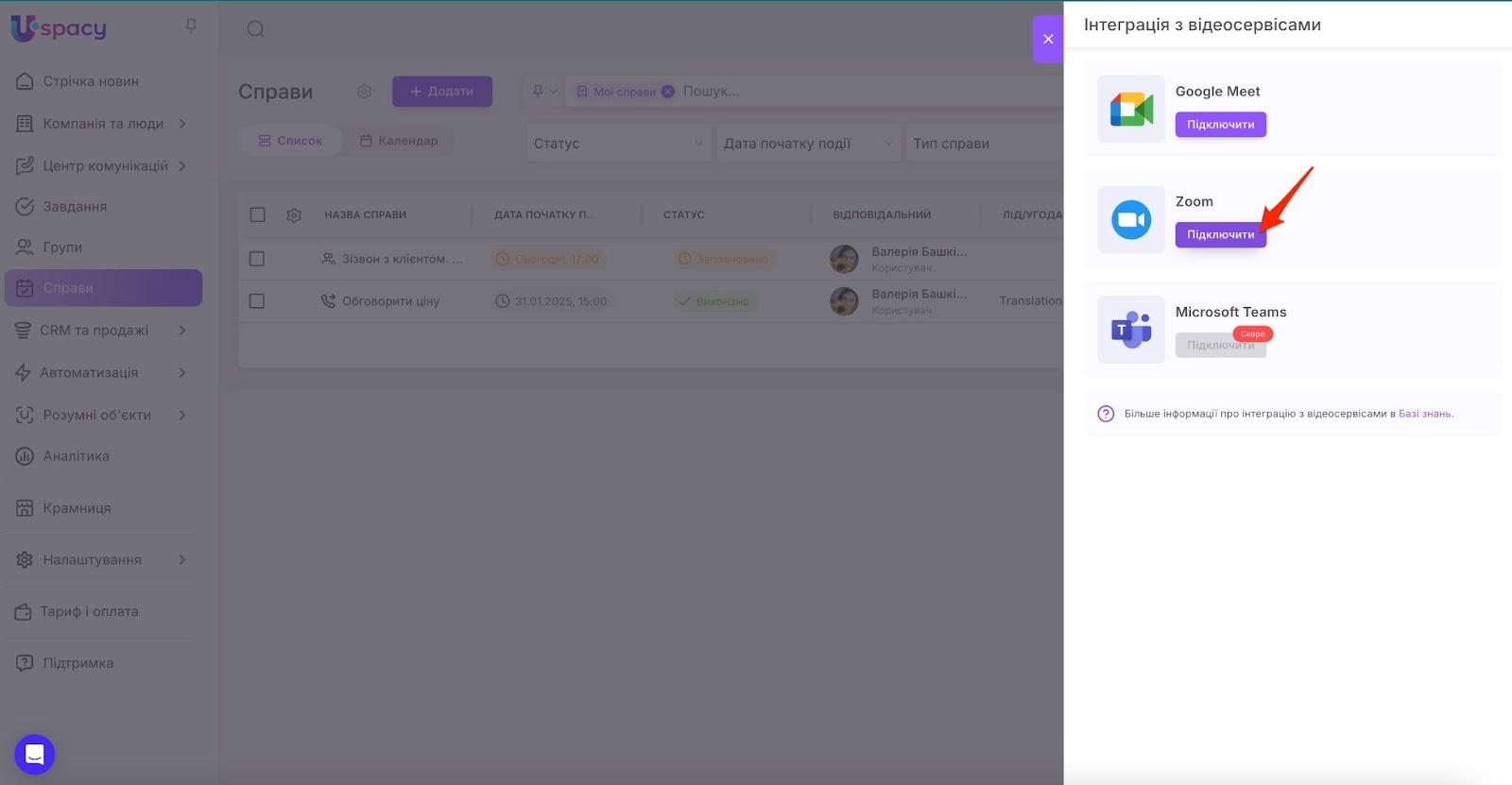Connect Google Meet with Підключити

pyautogui.click(x=1221, y=125)
